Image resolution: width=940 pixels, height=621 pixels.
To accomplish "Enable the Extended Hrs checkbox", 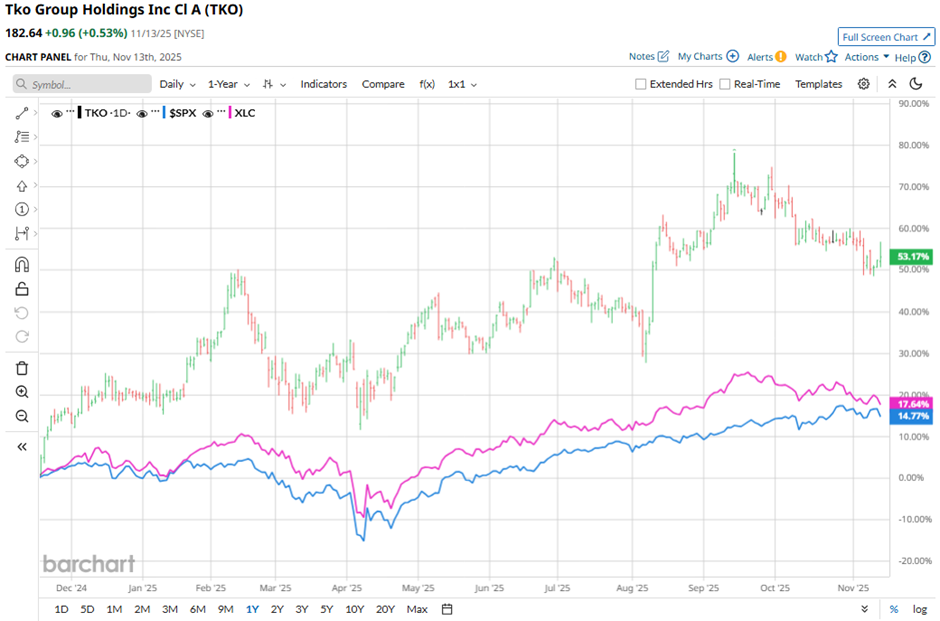I will click(x=641, y=85).
